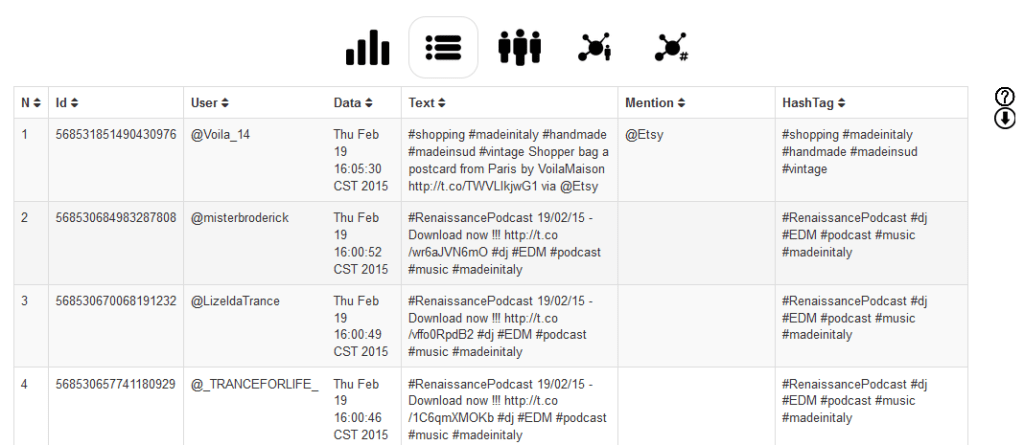Open the hashtag network graph
This screenshot has height=445, width=1024.
(x=671, y=47)
